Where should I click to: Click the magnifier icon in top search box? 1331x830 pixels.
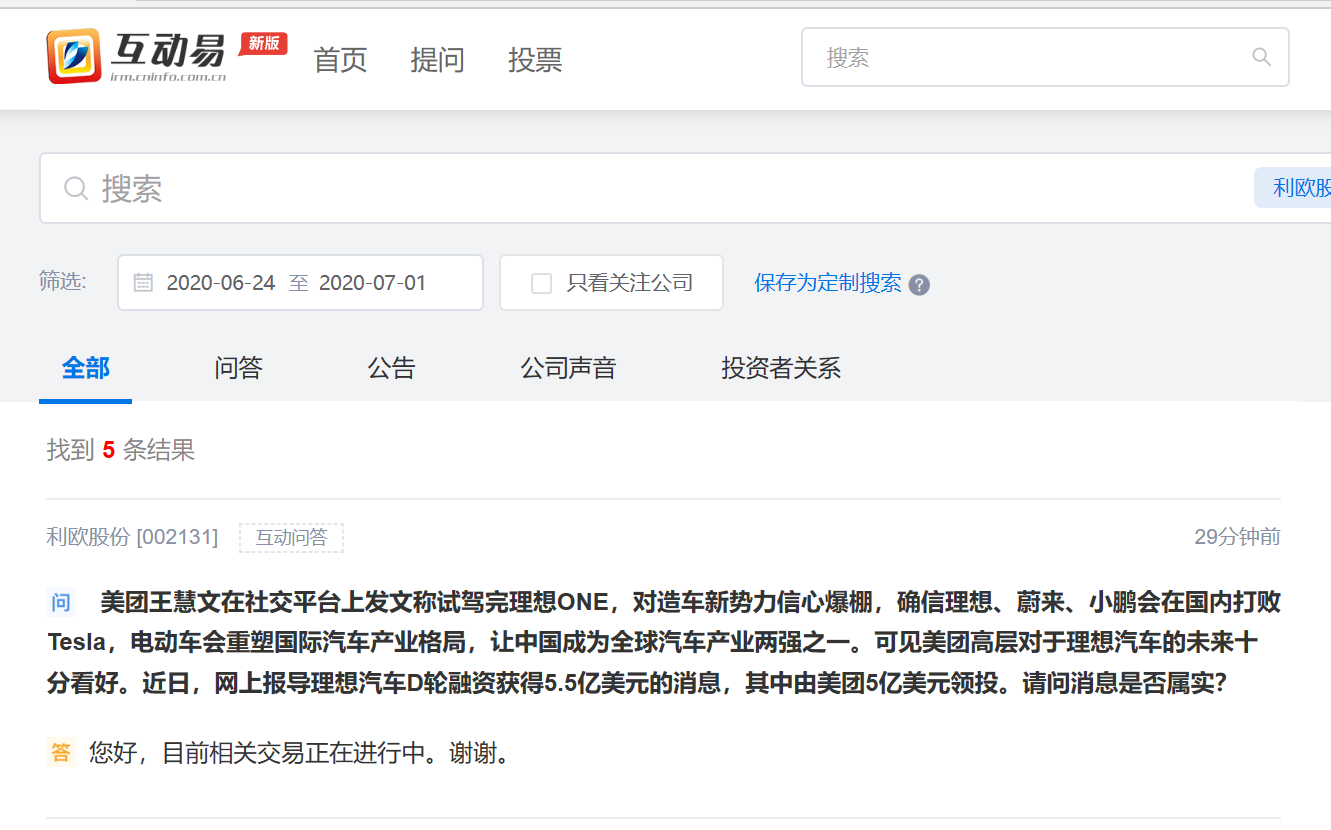(x=1261, y=57)
